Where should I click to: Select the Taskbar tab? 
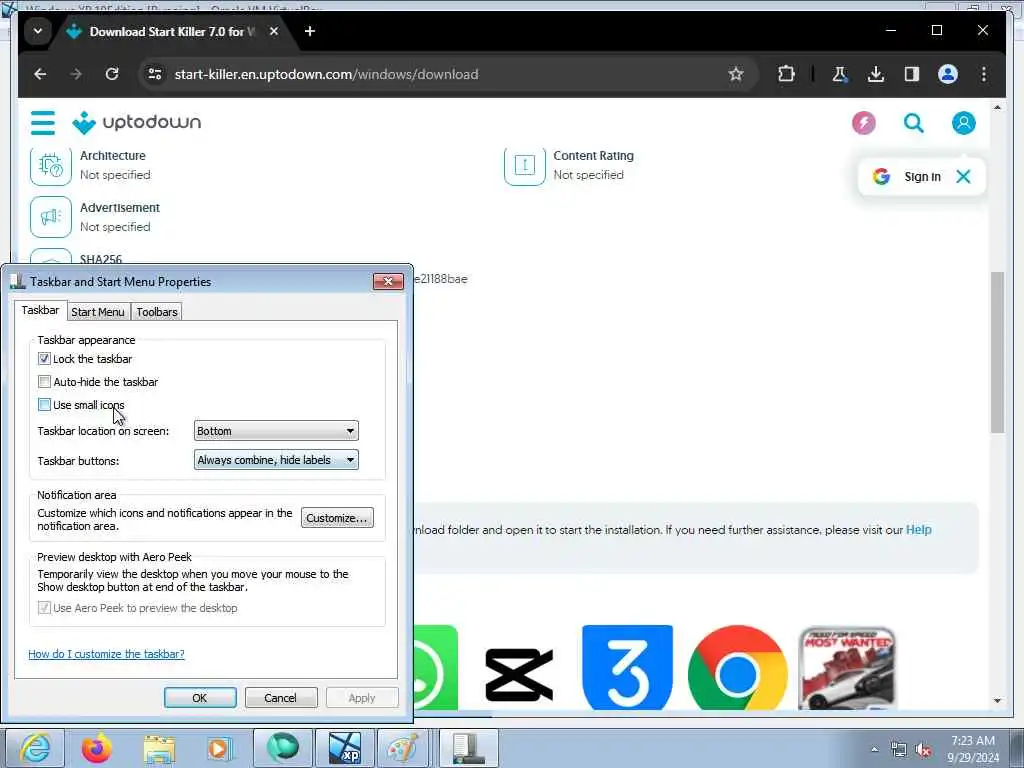tap(40, 310)
